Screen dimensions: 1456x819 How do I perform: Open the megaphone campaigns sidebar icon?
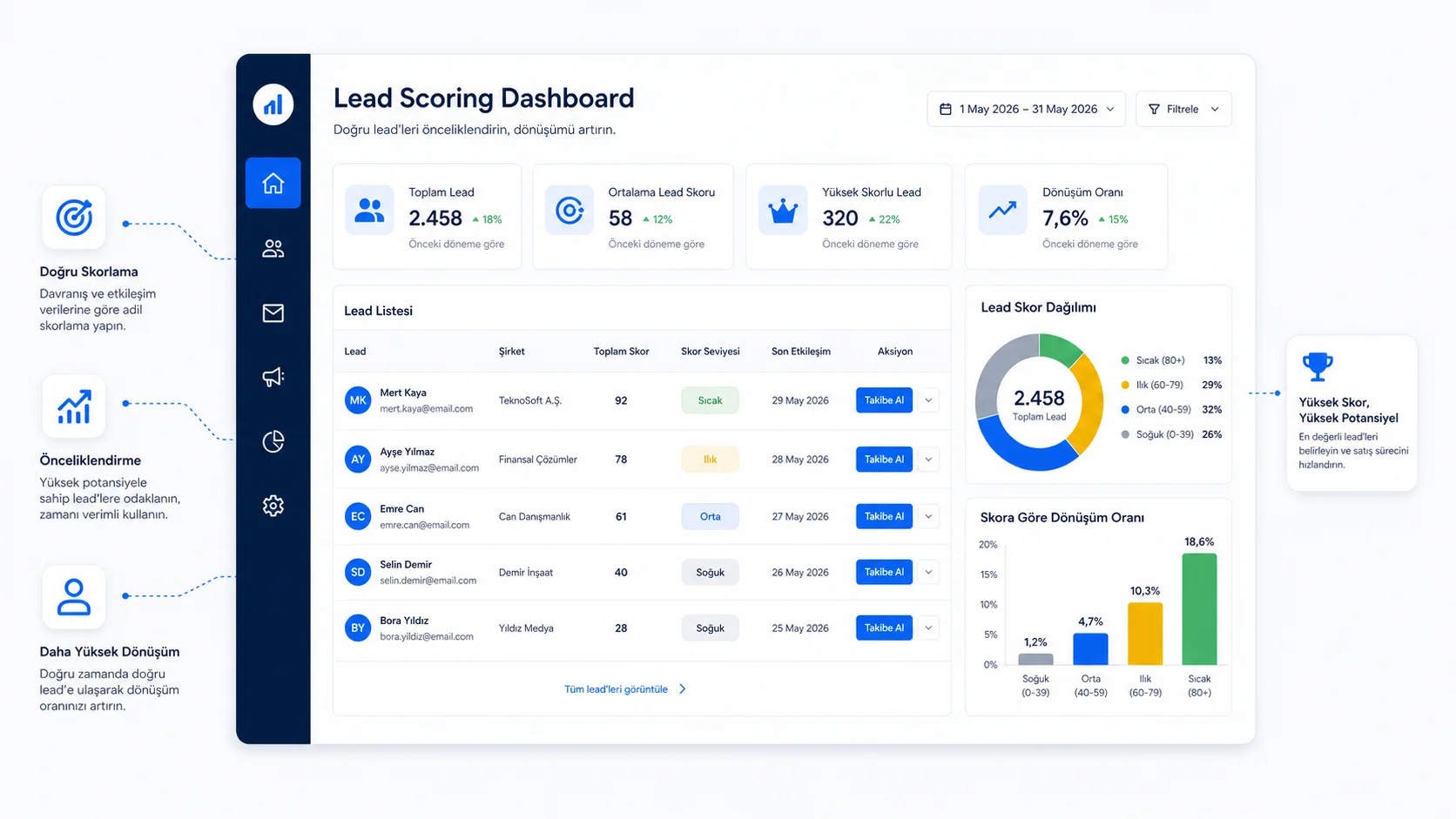273,377
